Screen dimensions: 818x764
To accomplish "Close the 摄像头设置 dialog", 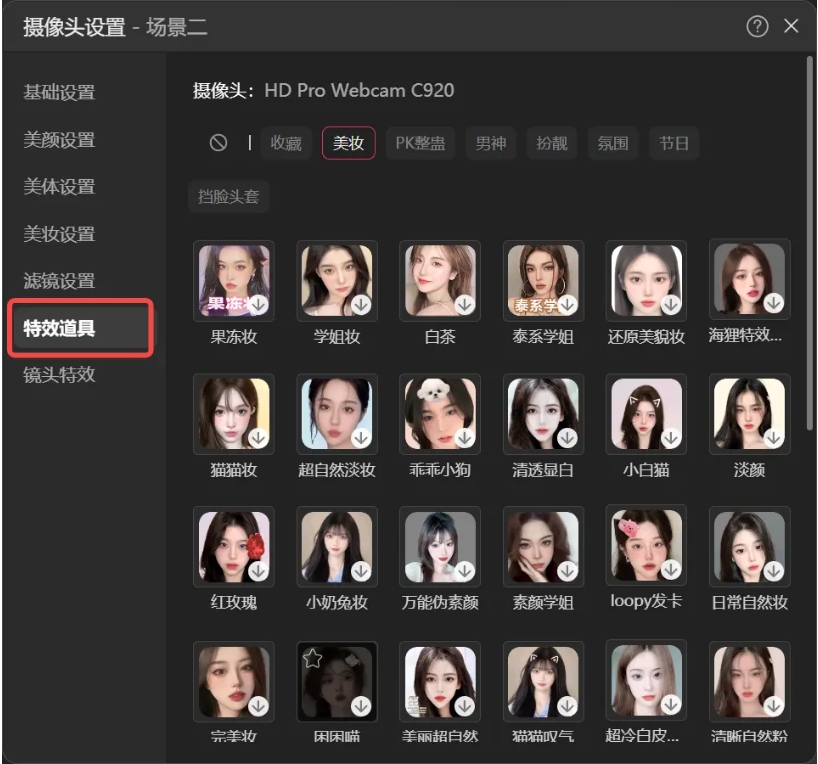I will pyautogui.click(x=791, y=27).
